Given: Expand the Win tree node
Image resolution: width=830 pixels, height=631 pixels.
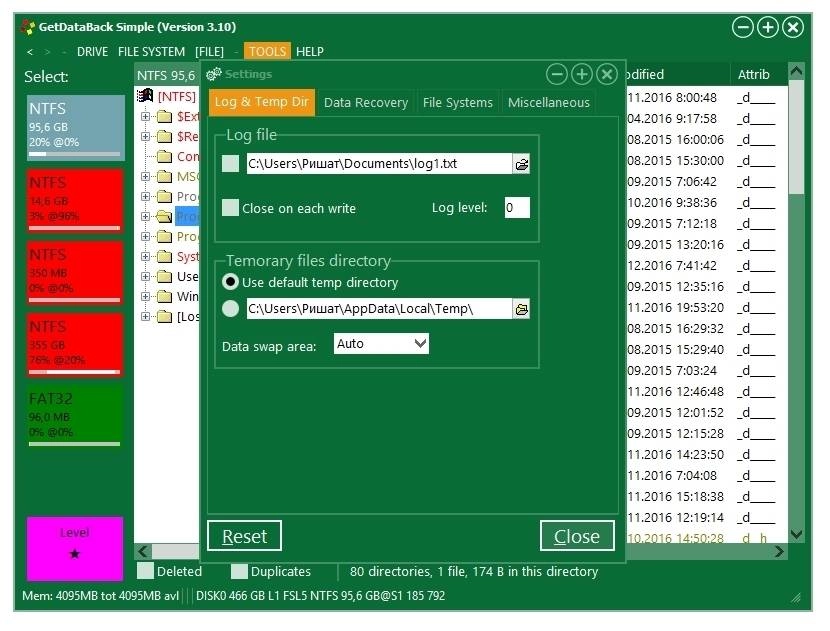Looking at the screenshot, I should [145, 296].
